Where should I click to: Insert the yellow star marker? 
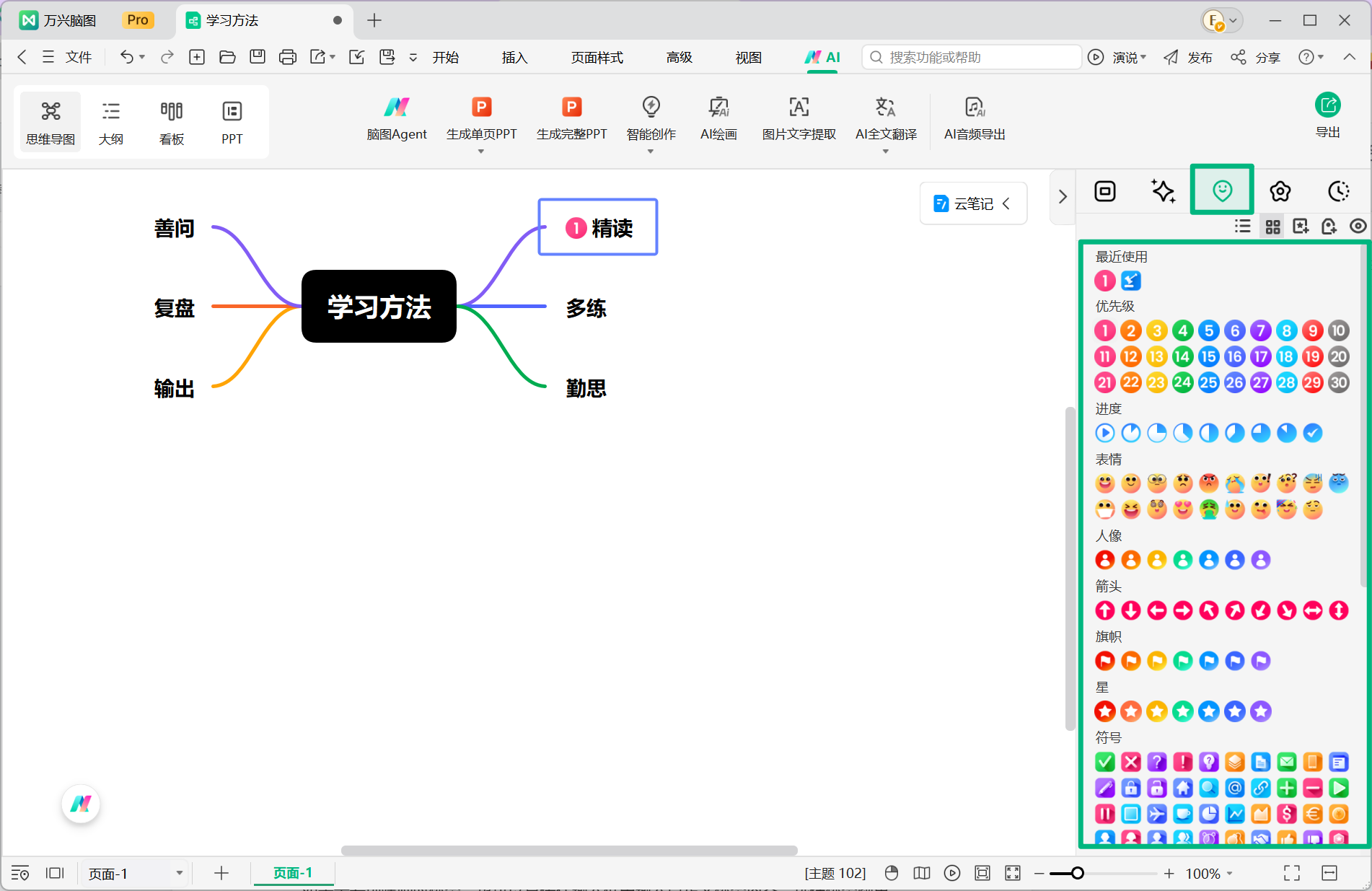pyautogui.click(x=1157, y=711)
